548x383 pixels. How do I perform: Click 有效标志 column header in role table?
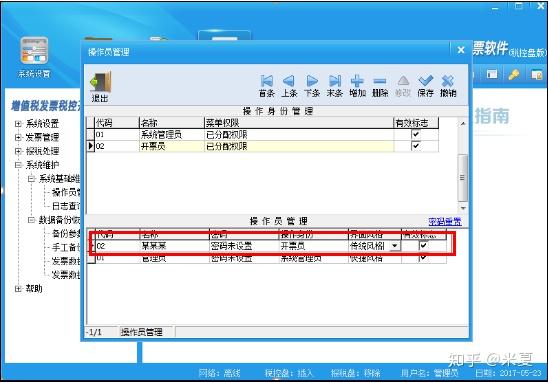(416, 123)
